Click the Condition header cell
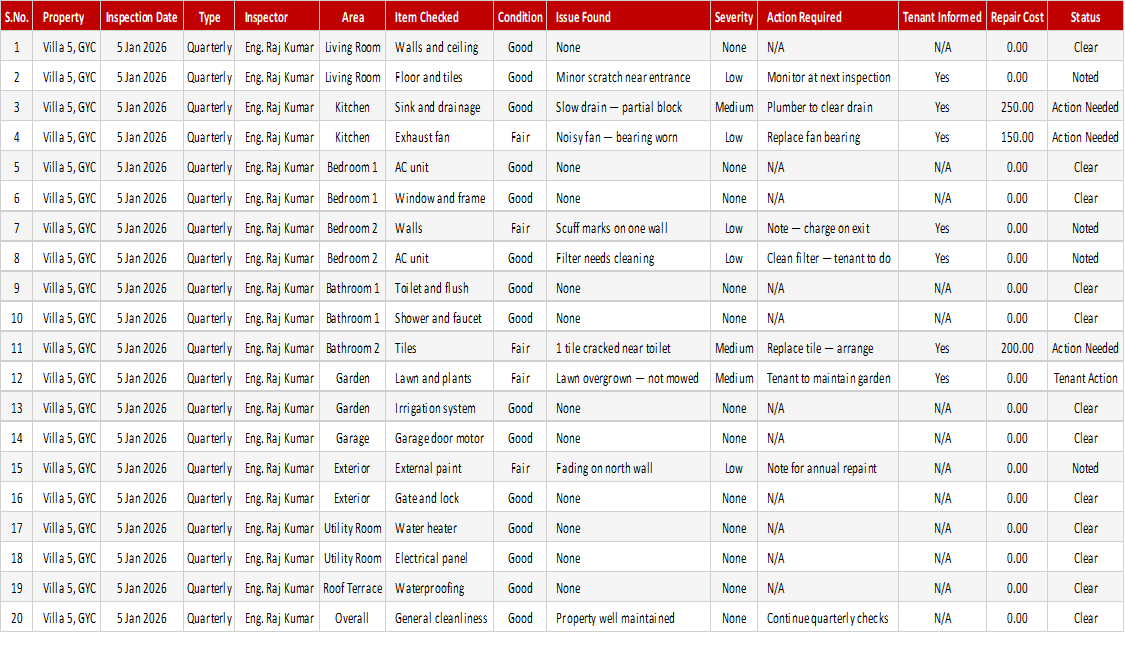The height and width of the screenshot is (661, 1125). pyautogui.click(x=519, y=17)
